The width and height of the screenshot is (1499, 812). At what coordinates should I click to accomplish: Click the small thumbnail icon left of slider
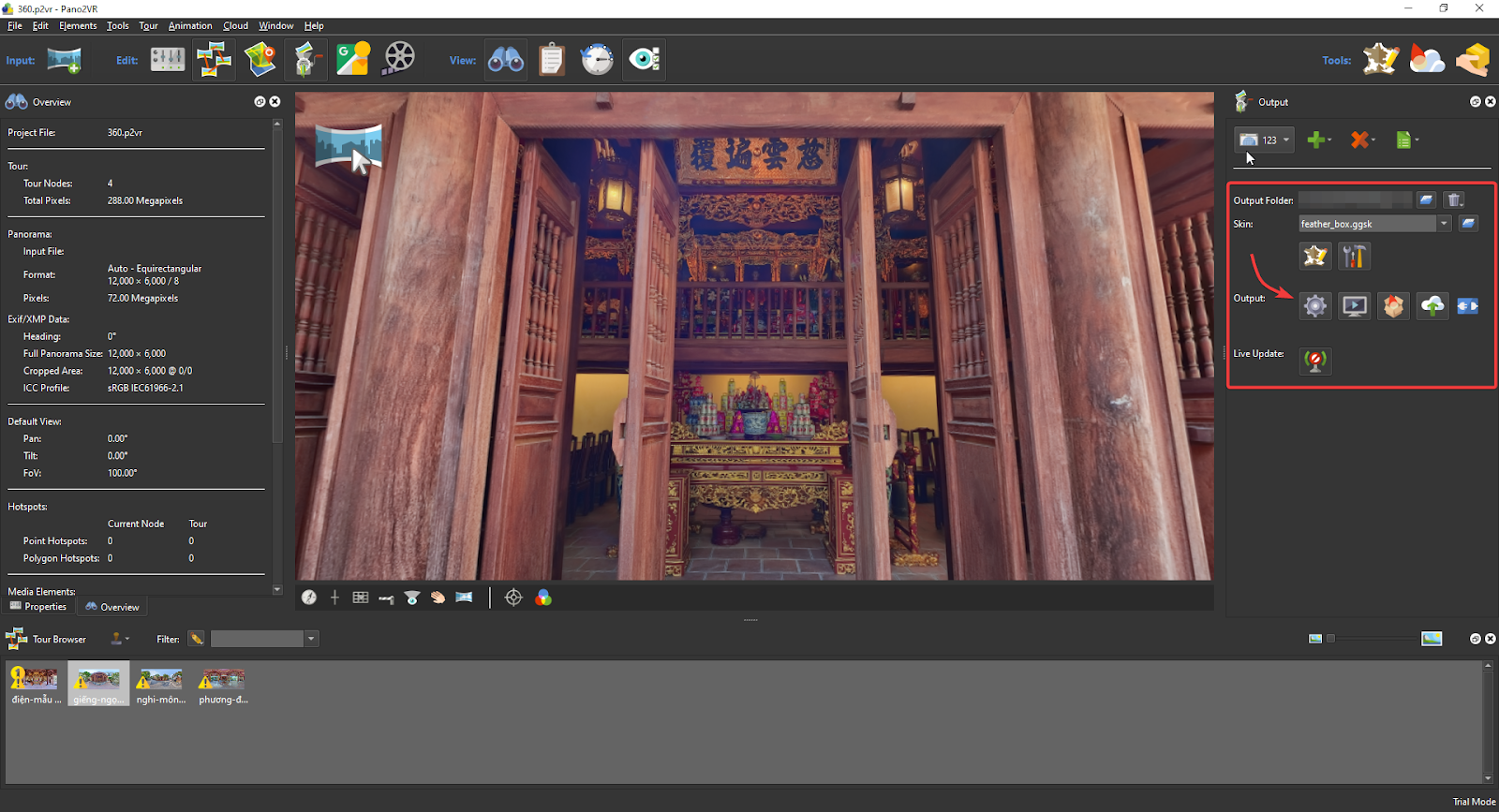tap(1315, 639)
